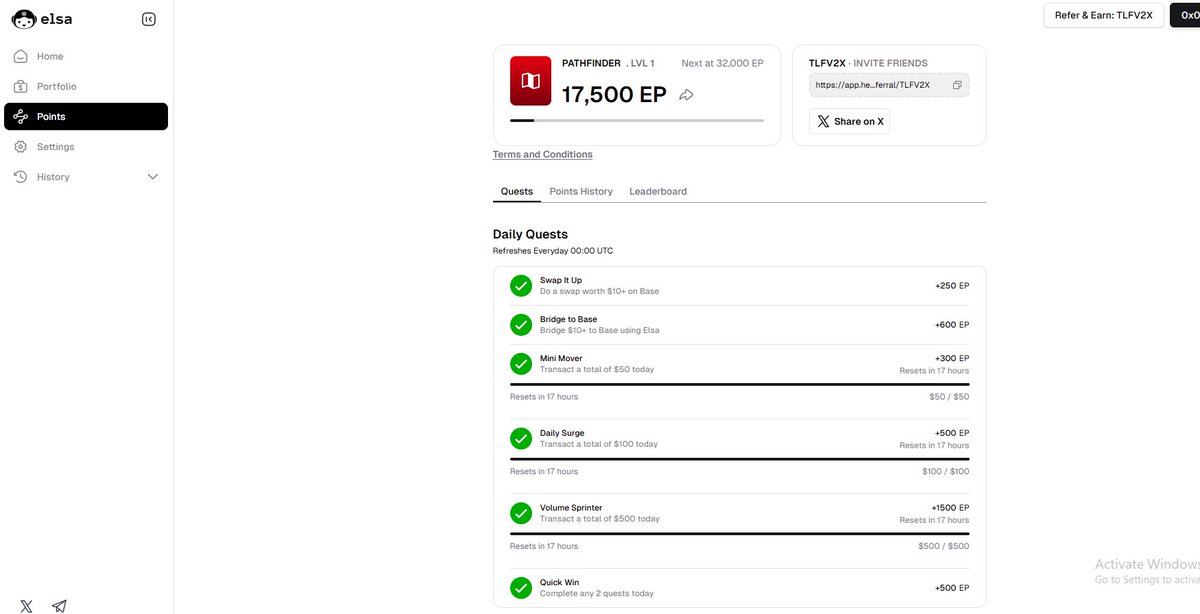Open Portfolio from the sidebar

pos(86,86)
